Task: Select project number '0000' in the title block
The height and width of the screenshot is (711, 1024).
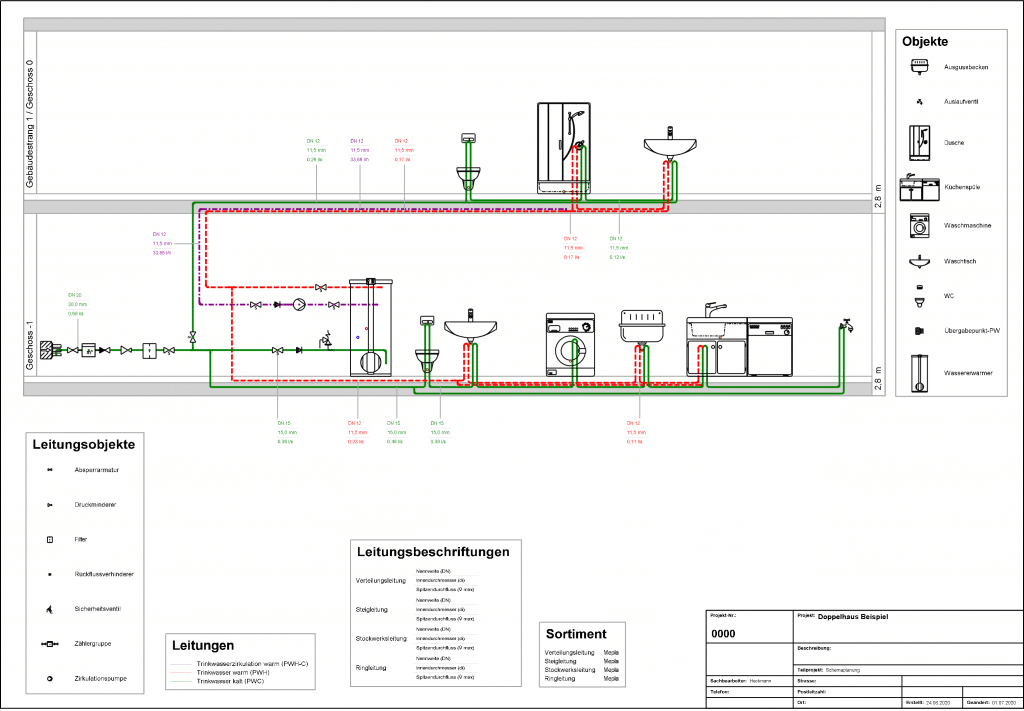Action: pyautogui.click(x=723, y=633)
